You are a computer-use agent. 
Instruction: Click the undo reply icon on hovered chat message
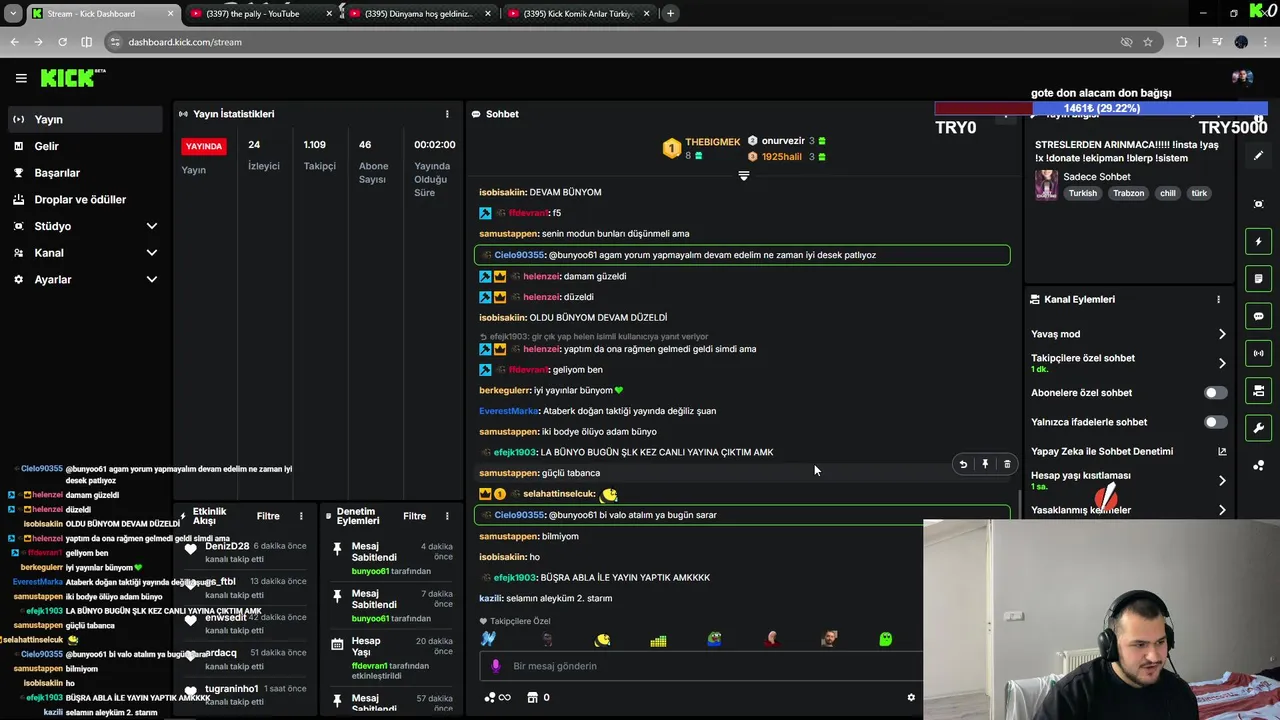[x=963, y=464]
